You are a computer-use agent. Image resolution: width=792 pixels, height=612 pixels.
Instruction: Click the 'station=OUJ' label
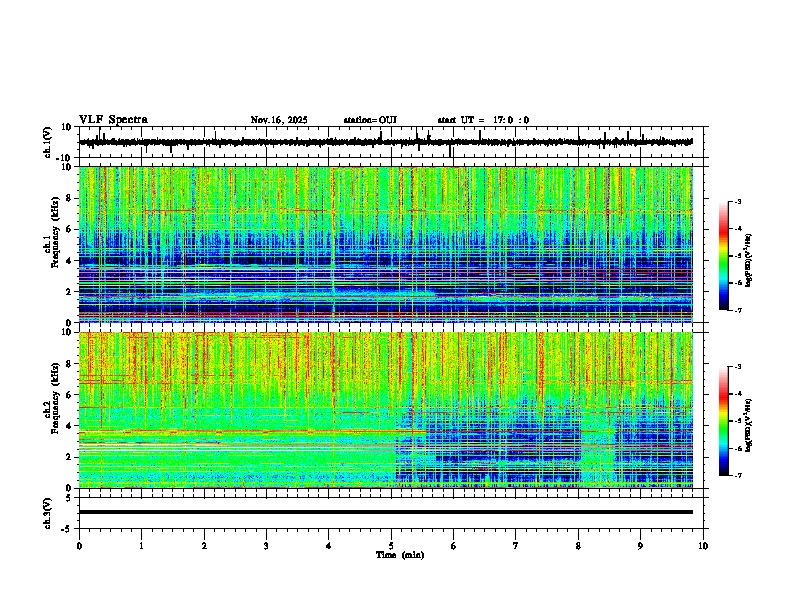[x=370, y=120]
